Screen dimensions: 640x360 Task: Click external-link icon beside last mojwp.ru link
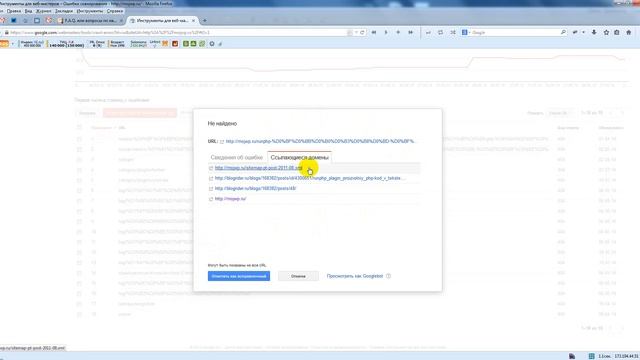coord(211,199)
